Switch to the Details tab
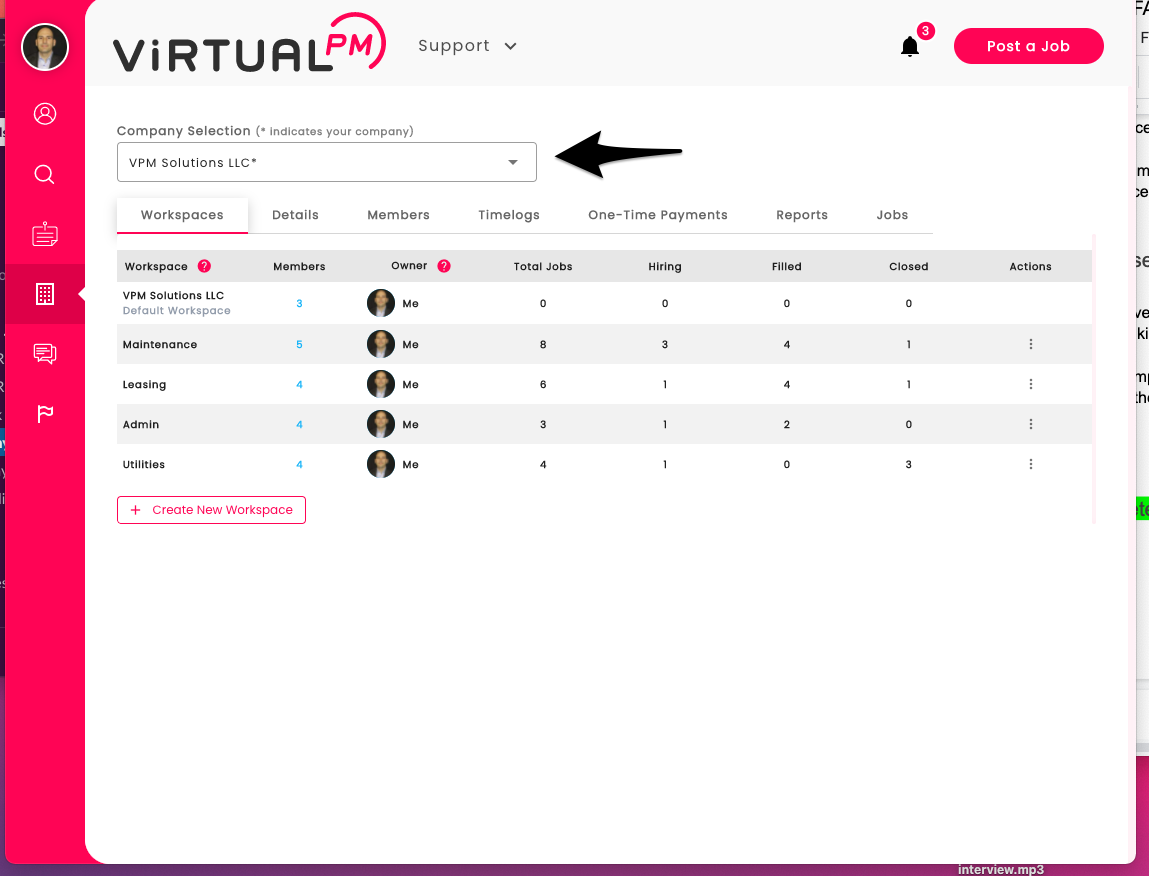 point(295,215)
